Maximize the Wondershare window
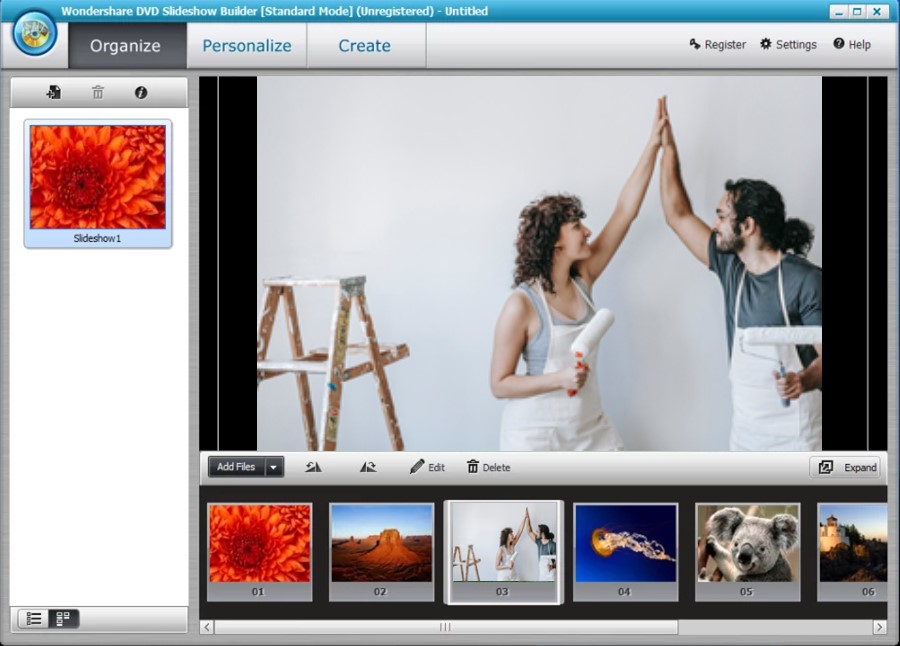Screen dimensions: 900x646 [x=858, y=11]
